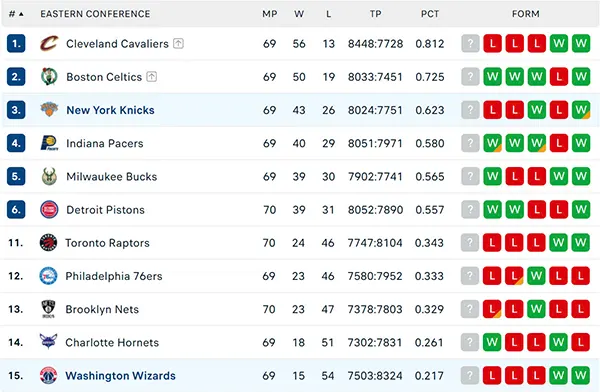Open the Philadelphia 76ers team link
The width and height of the screenshot is (600, 392).
(114, 276)
